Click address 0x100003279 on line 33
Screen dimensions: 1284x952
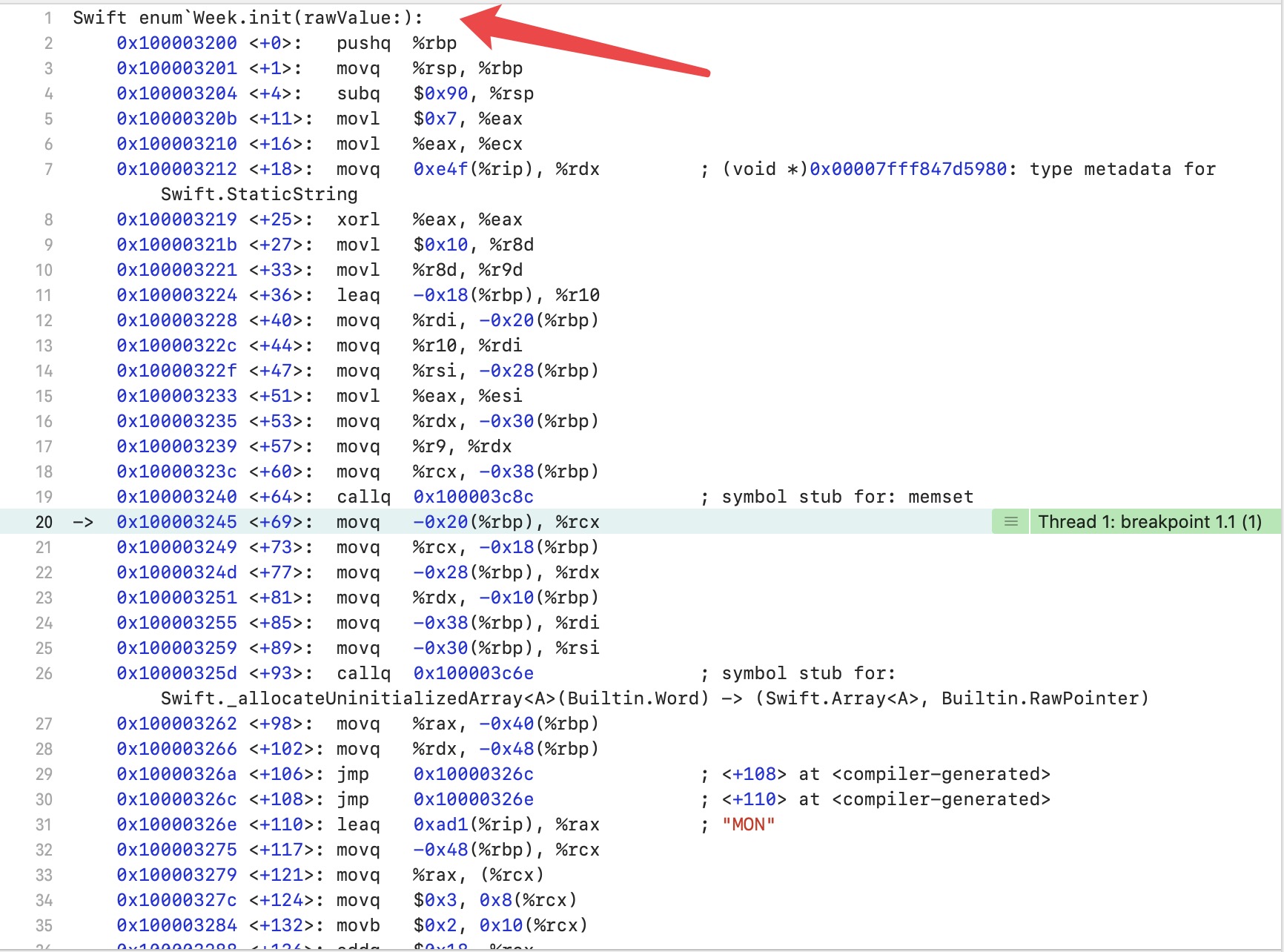176,875
